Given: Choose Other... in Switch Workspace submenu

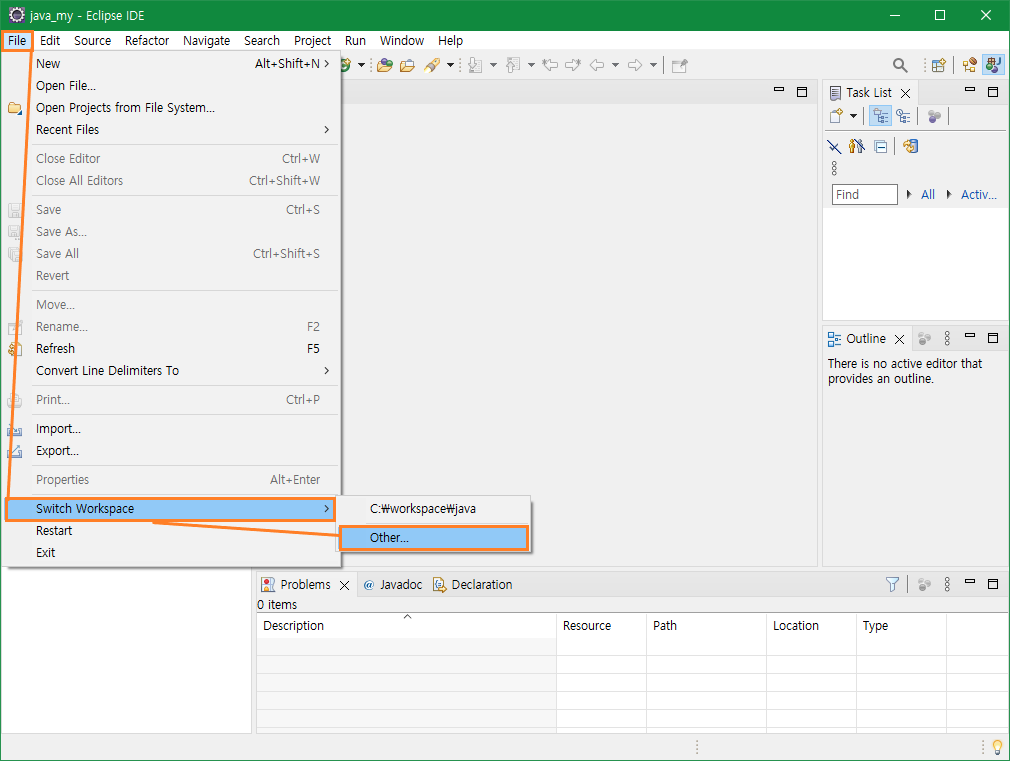Looking at the screenshot, I should [434, 537].
